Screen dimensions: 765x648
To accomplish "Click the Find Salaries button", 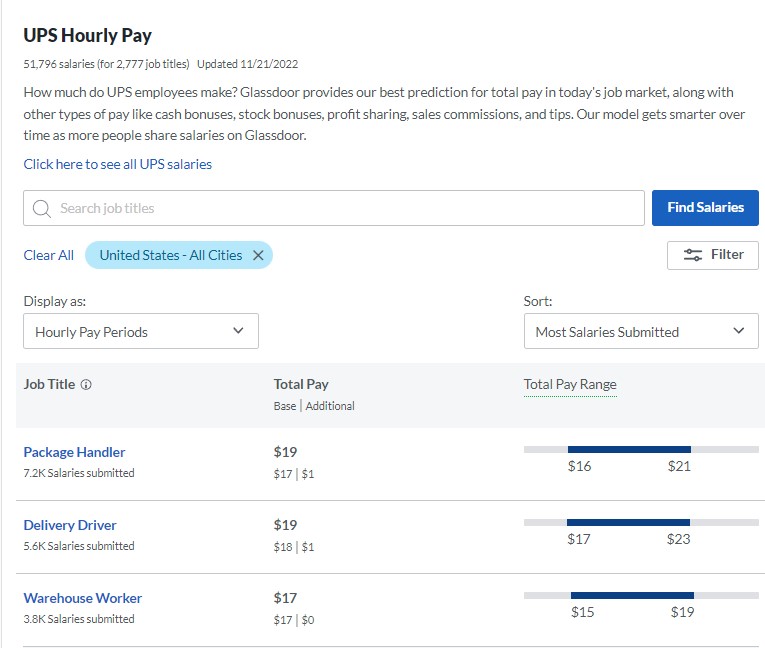I will tap(705, 208).
